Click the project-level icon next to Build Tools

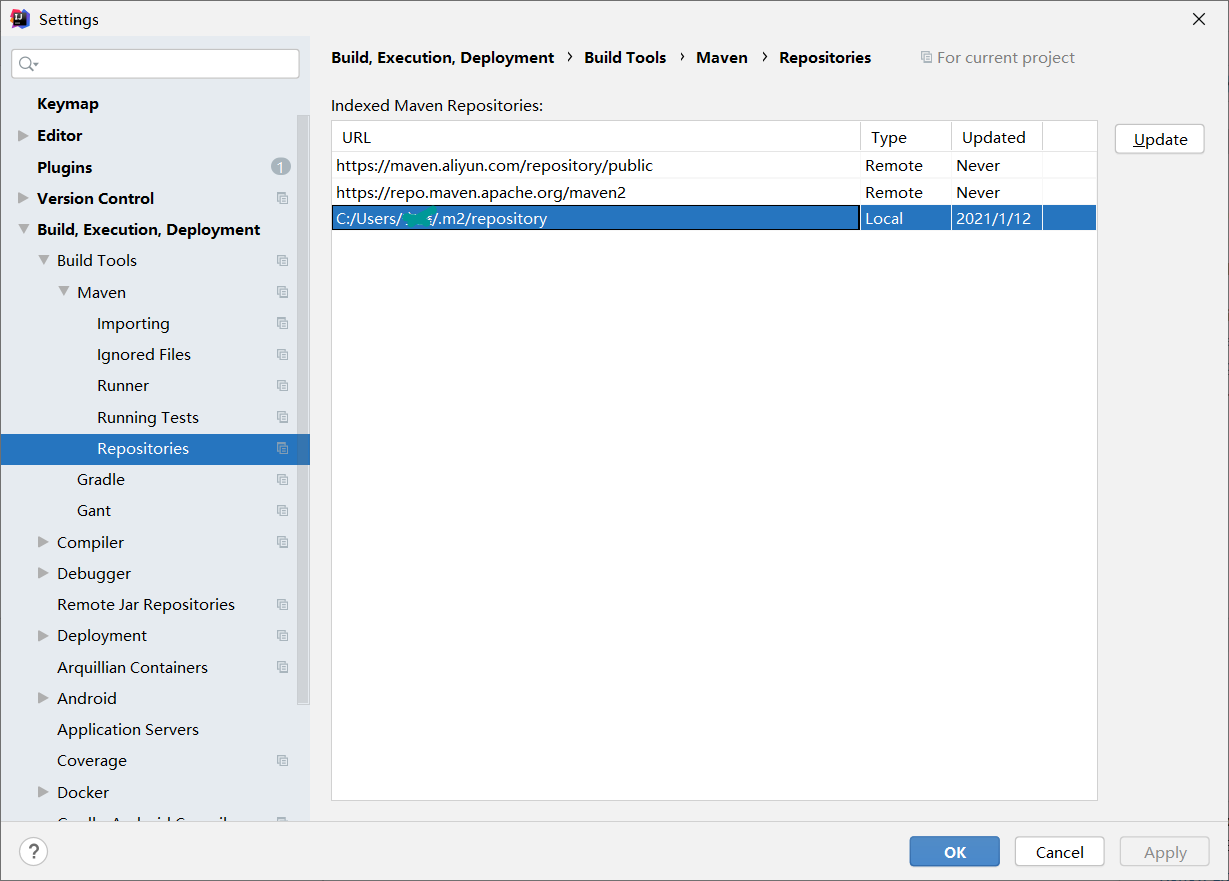click(x=282, y=260)
